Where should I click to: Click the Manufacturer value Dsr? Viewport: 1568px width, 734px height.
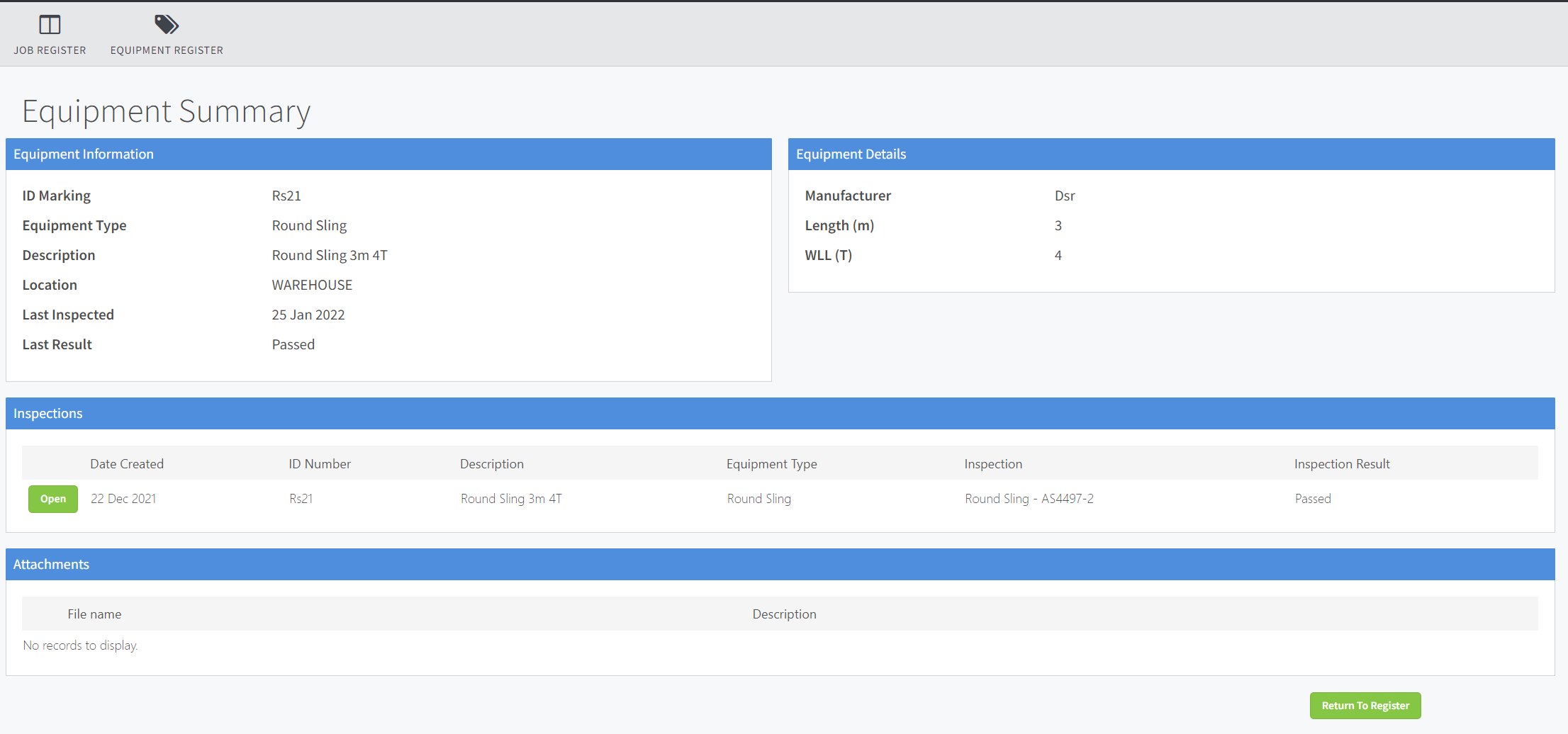pyautogui.click(x=1065, y=196)
